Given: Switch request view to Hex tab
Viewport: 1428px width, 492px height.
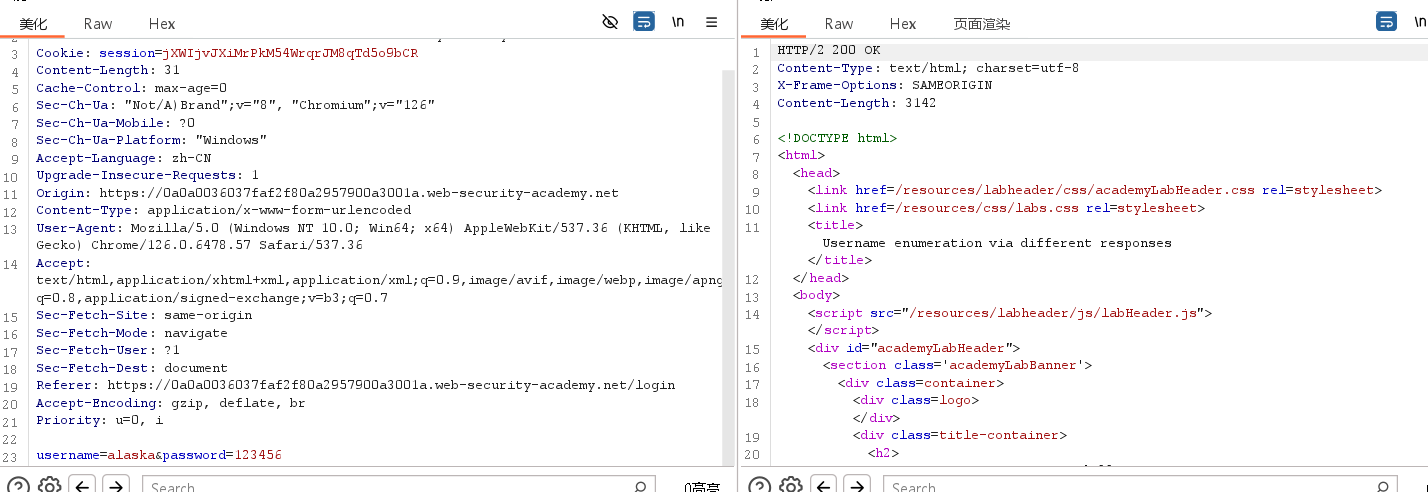Looking at the screenshot, I should coord(161,23).
